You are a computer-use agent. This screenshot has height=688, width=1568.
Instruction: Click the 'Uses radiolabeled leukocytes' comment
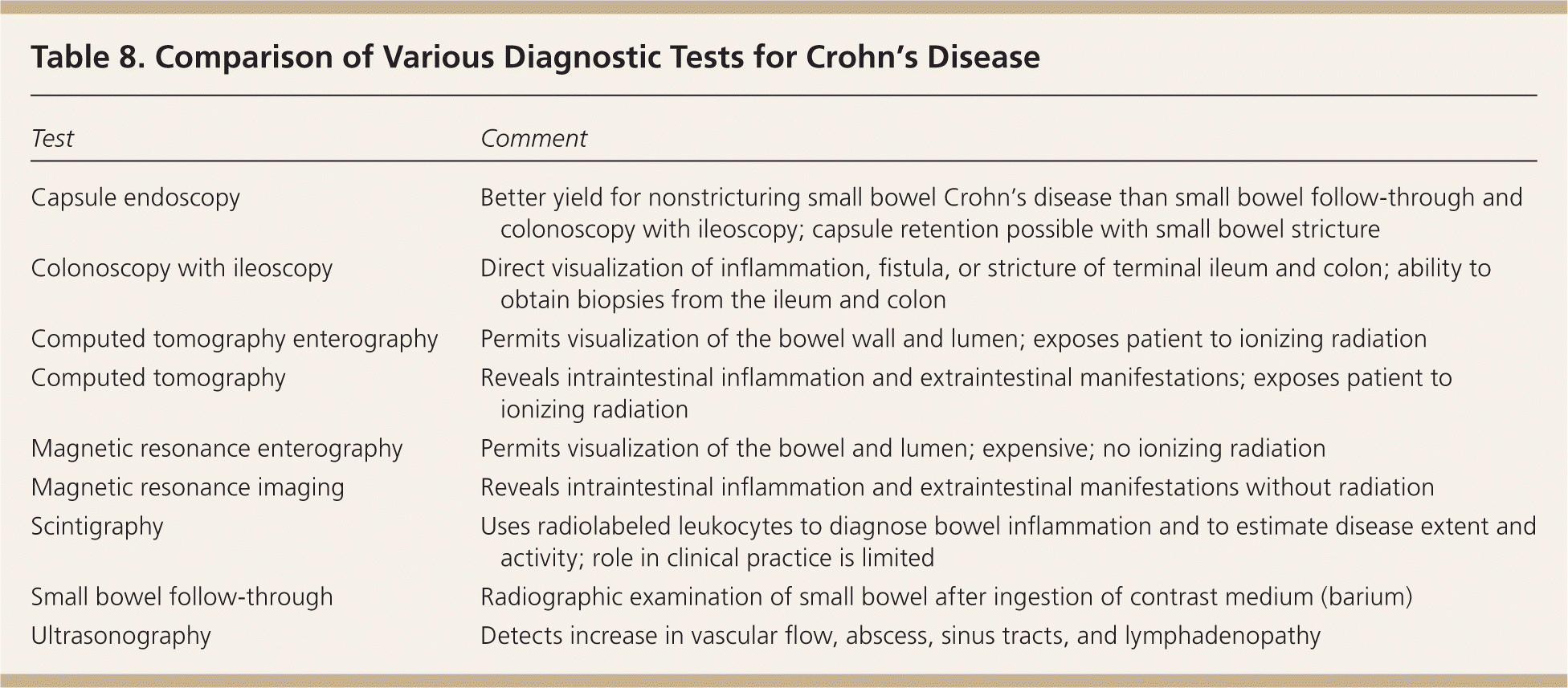[x=1007, y=527]
